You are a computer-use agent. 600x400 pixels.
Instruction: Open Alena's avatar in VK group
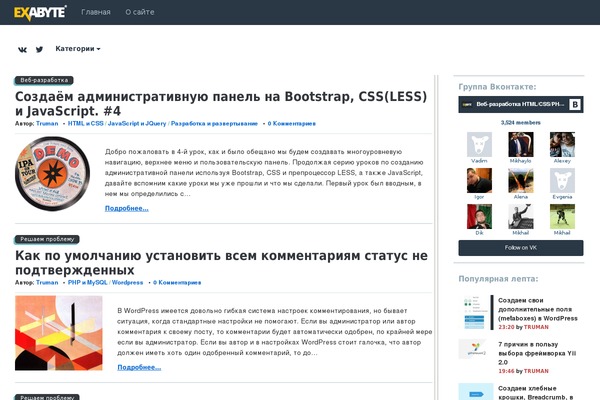pyautogui.click(x=520, y=180)
